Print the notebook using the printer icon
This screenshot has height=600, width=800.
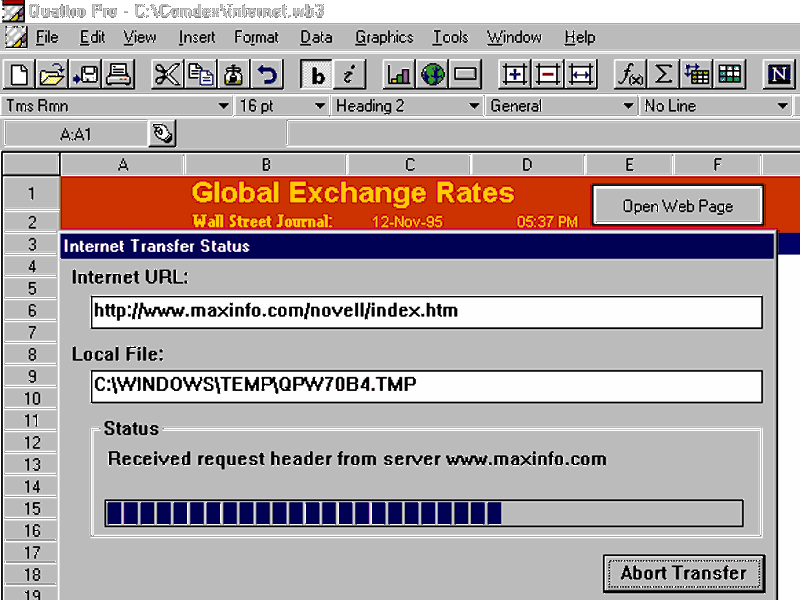click(x=118, y=75)
